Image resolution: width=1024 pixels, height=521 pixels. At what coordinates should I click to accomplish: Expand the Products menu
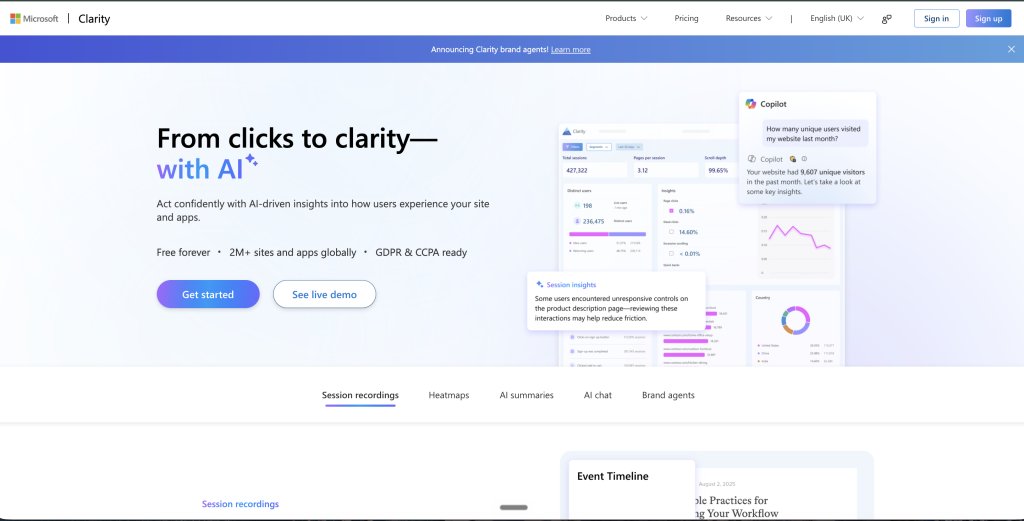(x=626, y=18)
